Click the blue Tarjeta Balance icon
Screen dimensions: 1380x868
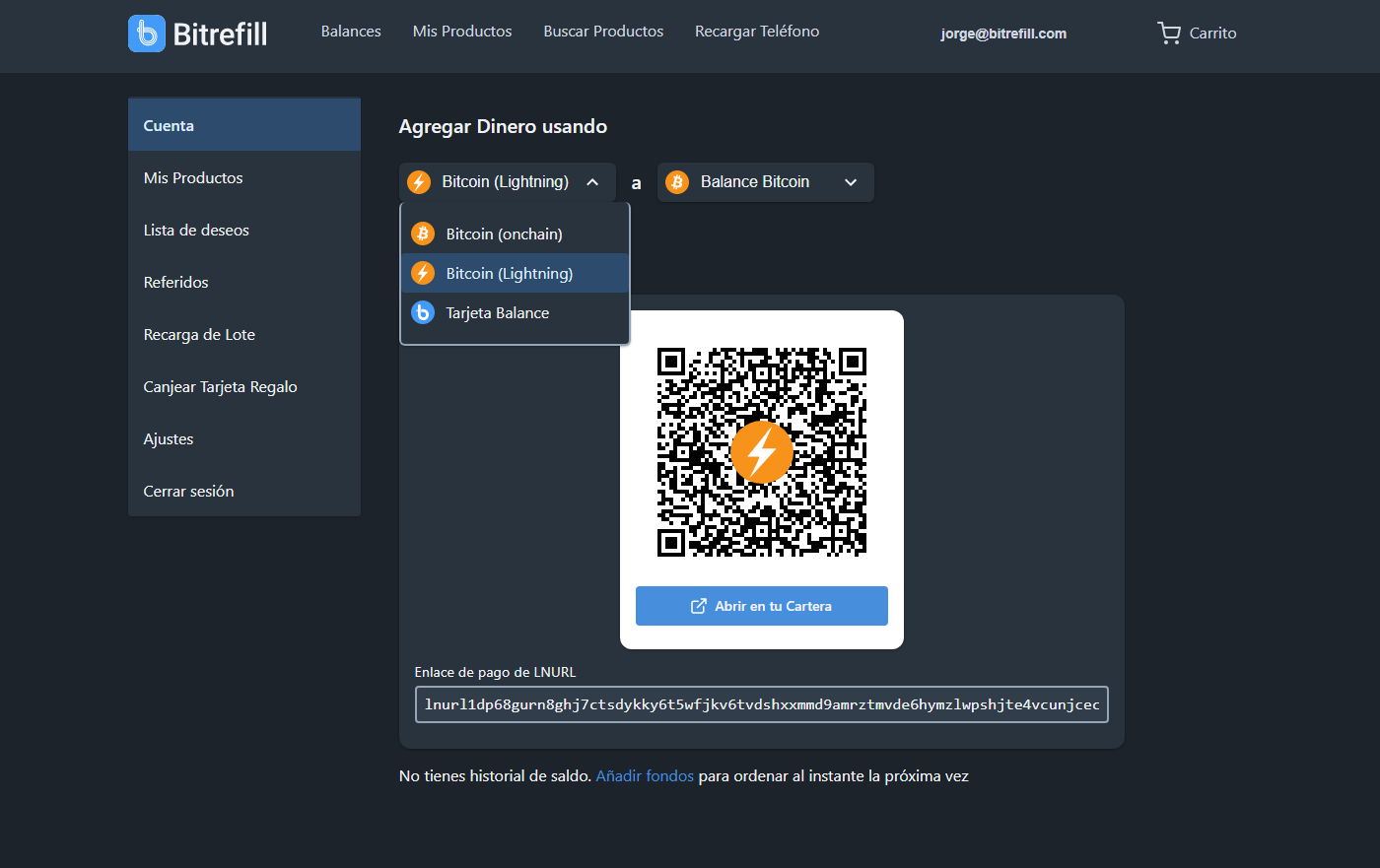click(423, 312)
